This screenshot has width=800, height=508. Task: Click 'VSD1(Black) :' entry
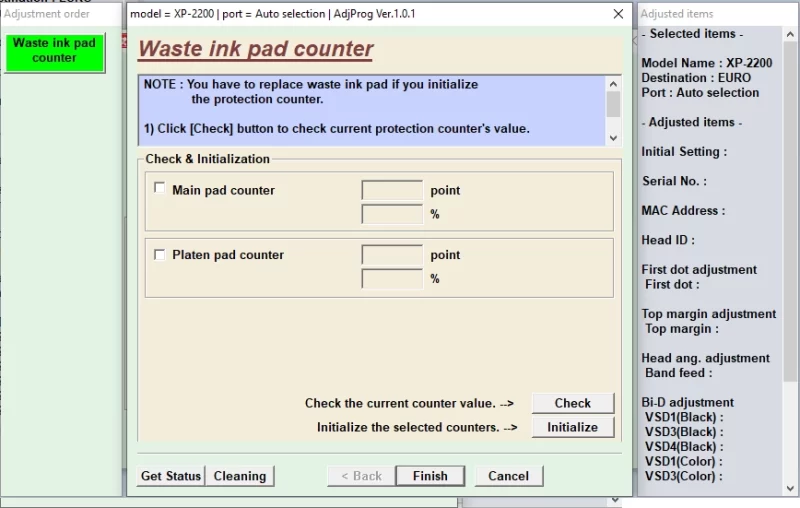[x=684, y=417]
